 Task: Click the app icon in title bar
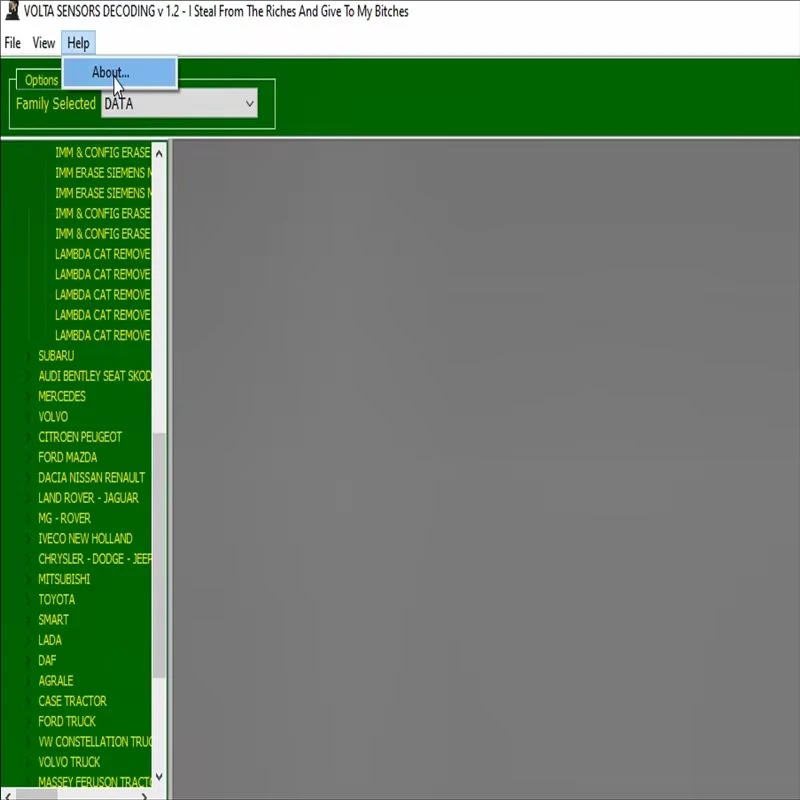pos(12,10)
